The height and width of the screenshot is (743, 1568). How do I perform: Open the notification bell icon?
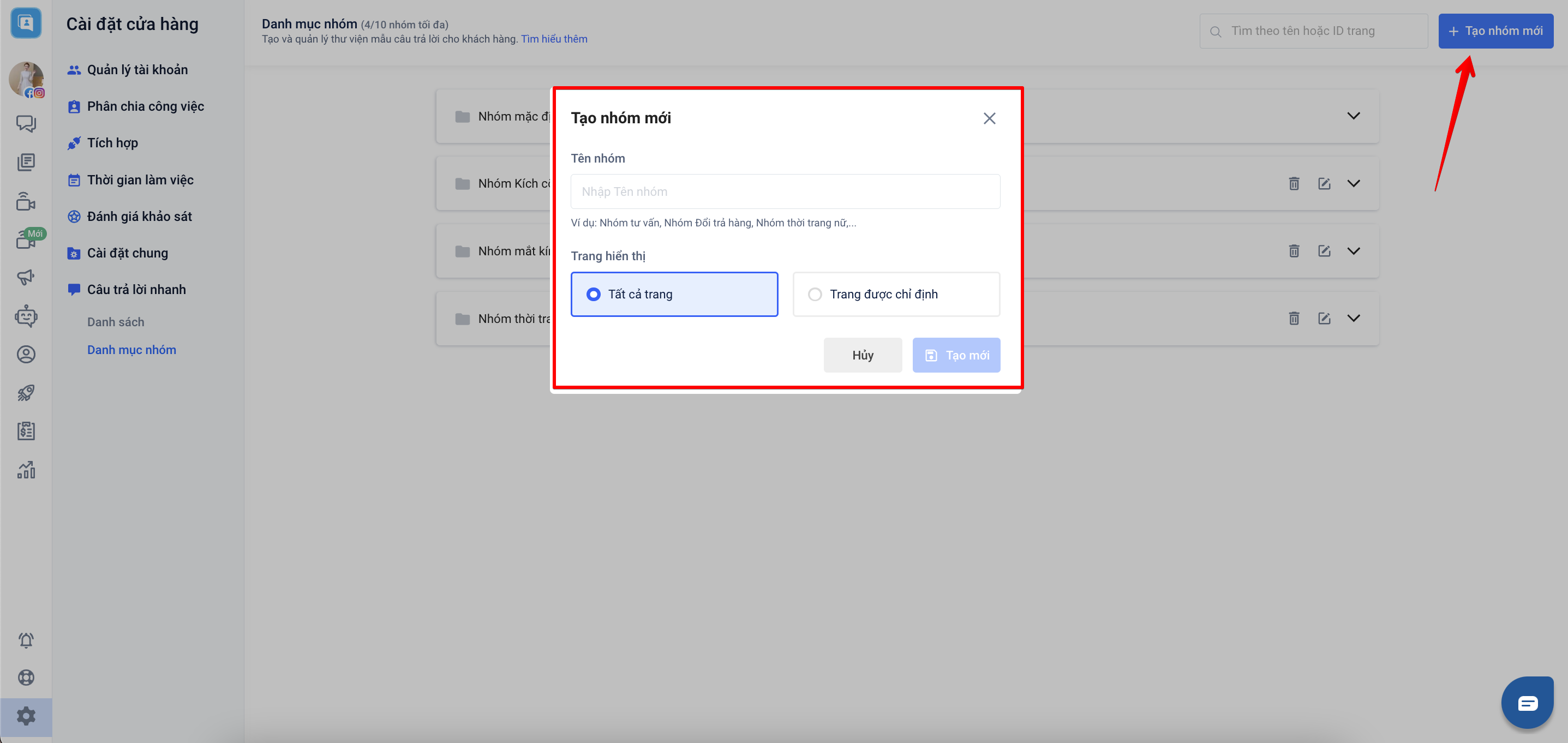coord(26,640)
